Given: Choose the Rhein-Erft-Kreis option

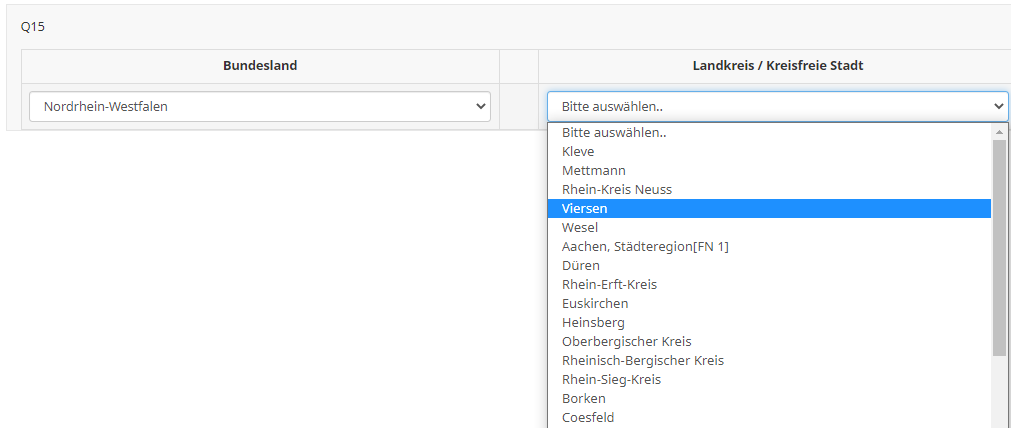Looking at the screenshot, I should pos(609,284).
